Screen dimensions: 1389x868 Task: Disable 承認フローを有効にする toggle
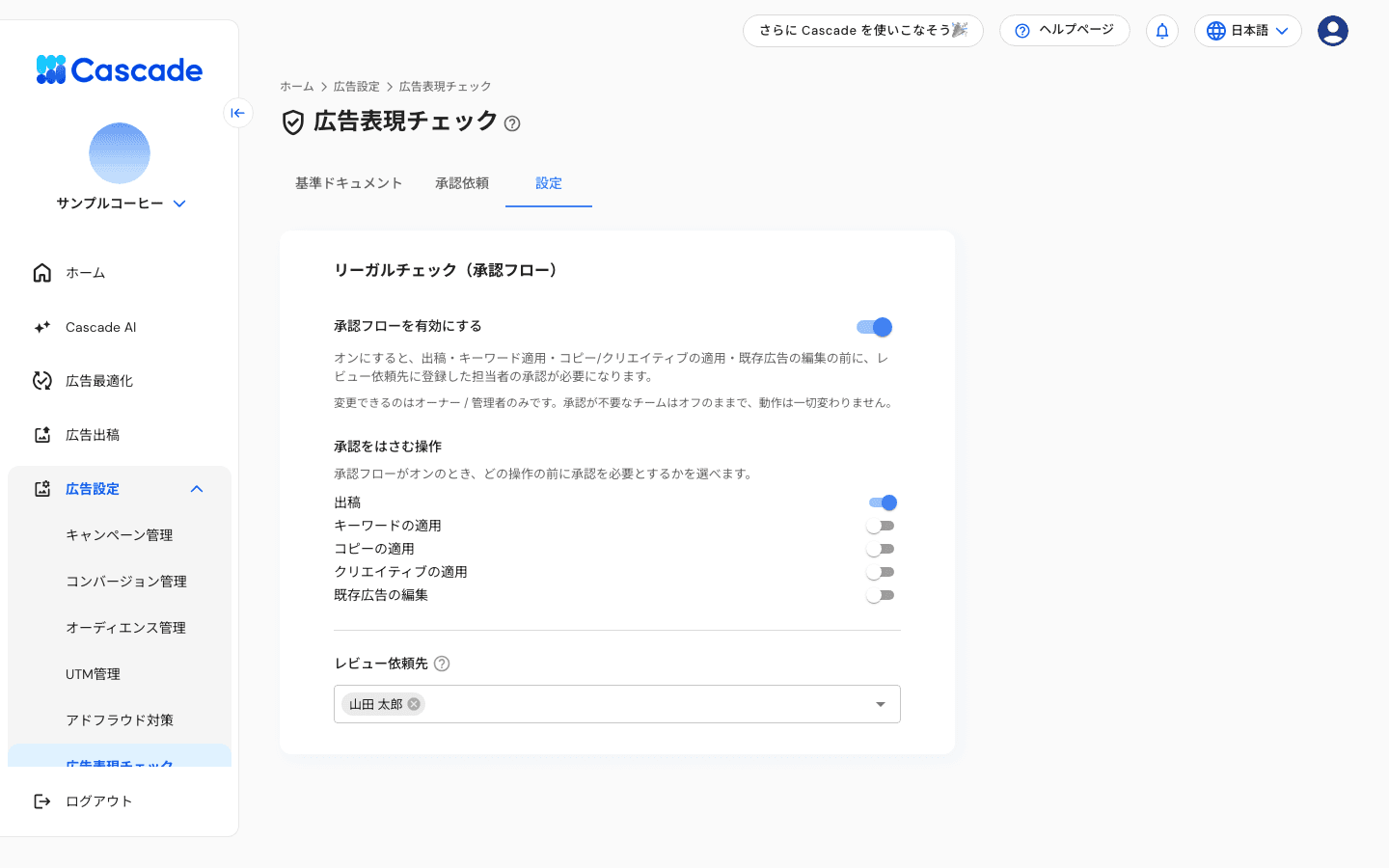click(x=874, y=327)
